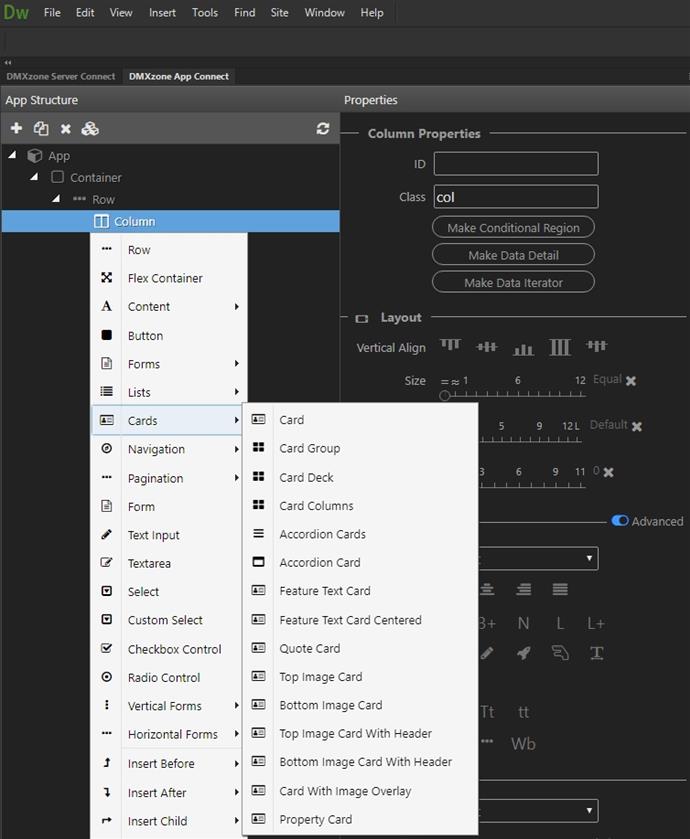This screenshot has width=690, height=839.
Task: Click the slider track labeled 12L
Action: click(530, 440)
